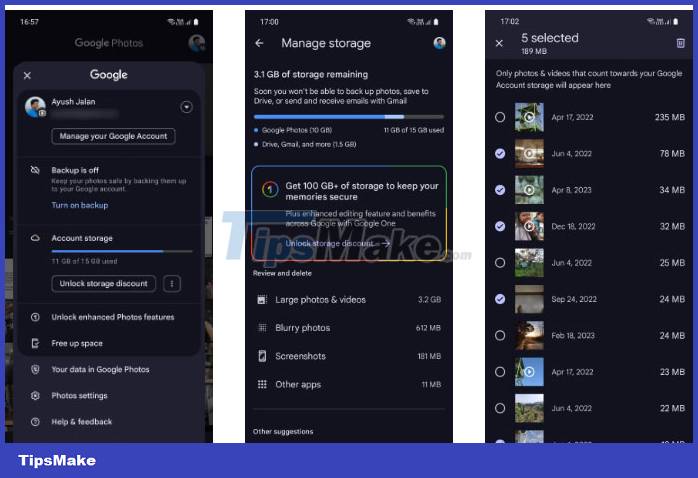Deselect the Sep 24, 2022 24 MB item
698x478 pixels.
point(500,299)
